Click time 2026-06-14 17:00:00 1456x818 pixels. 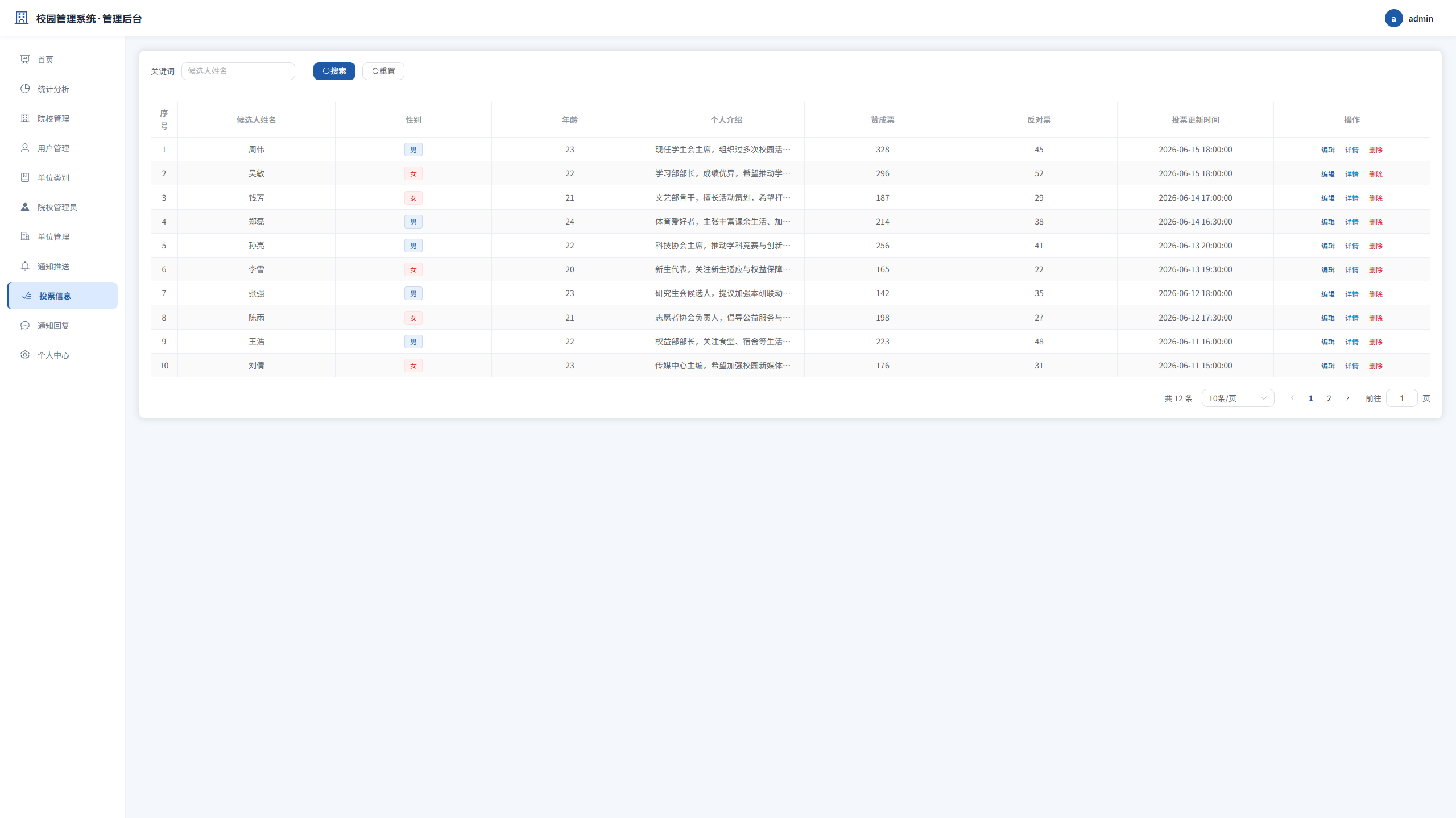[1196, 198]
